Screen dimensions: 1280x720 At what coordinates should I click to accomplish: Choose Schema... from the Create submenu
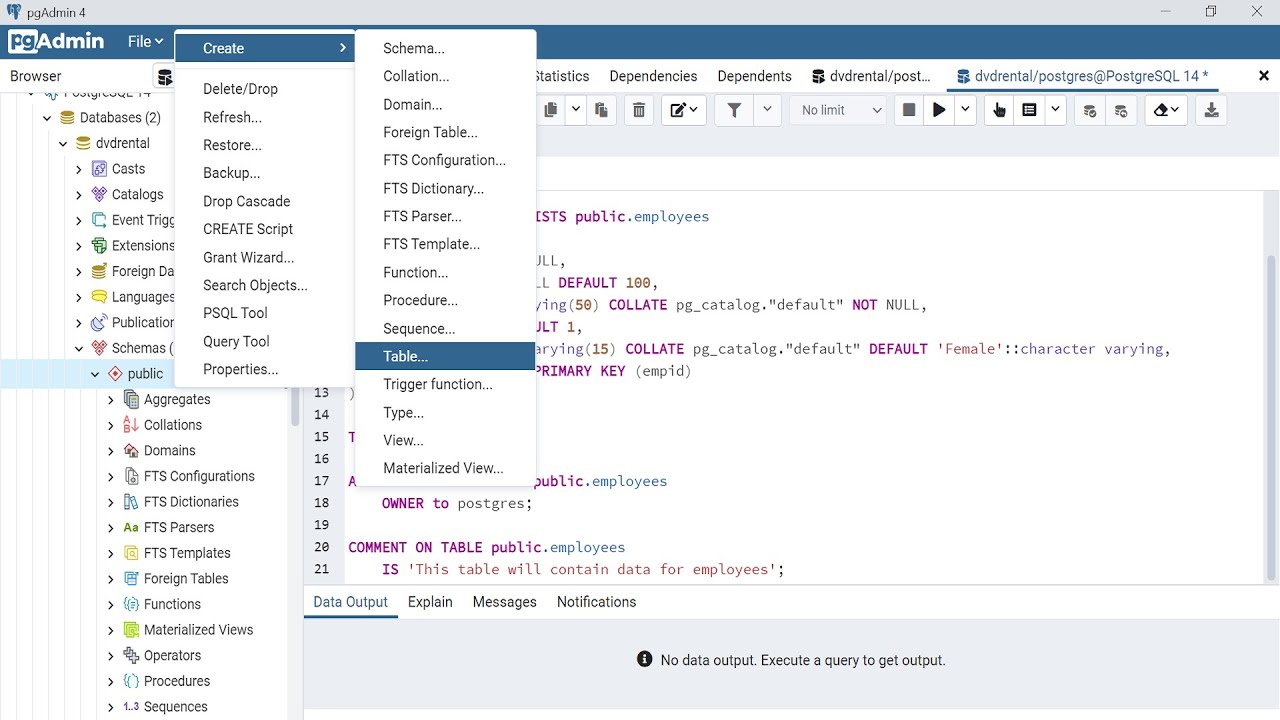(x=445, y=48)
